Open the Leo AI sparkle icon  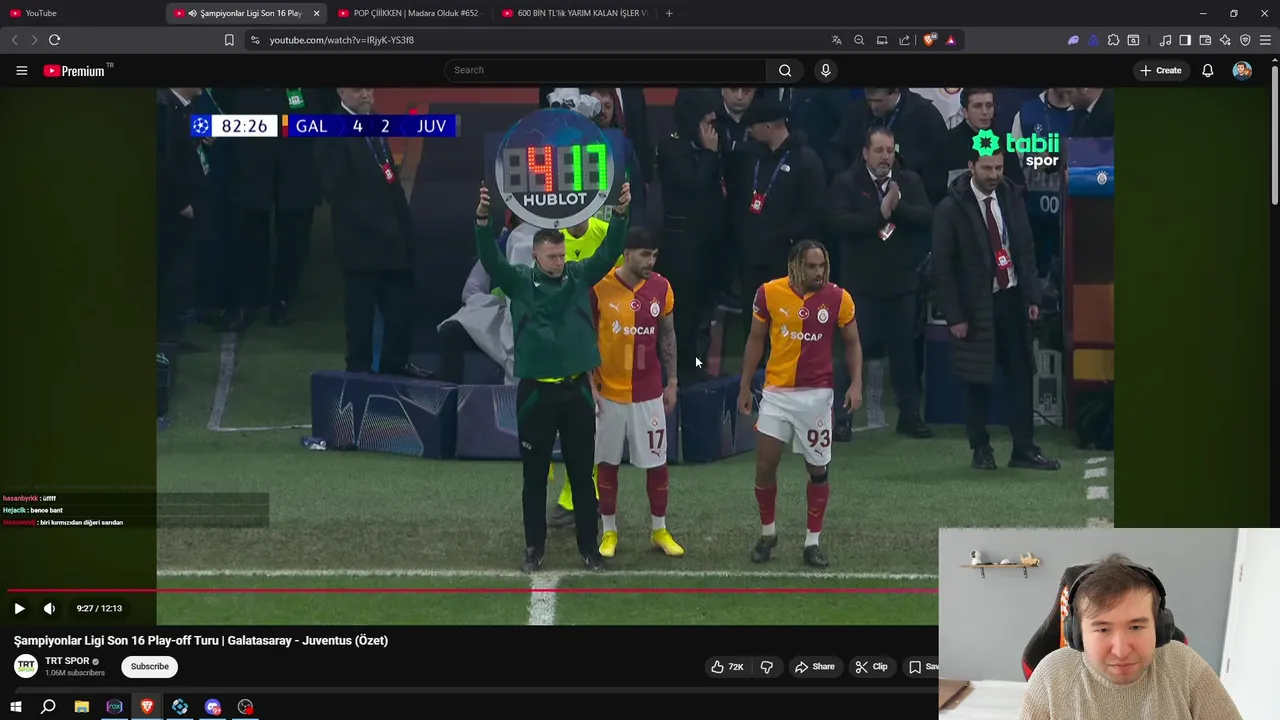click(1225, 40)
